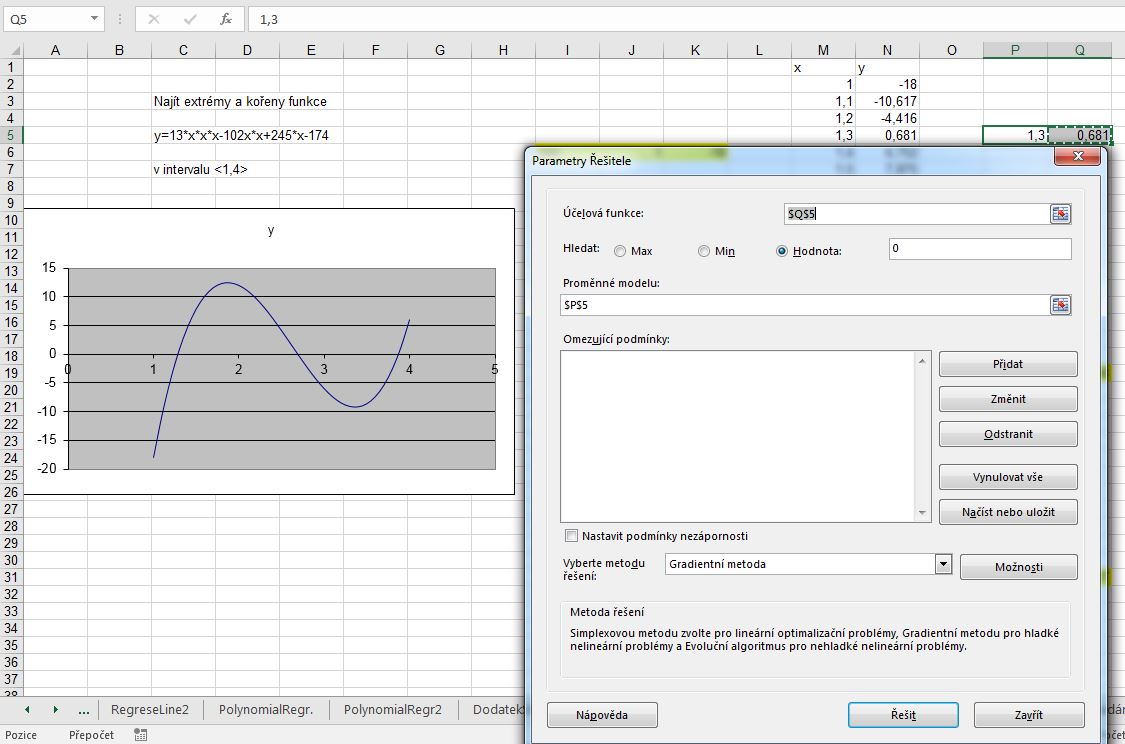
Task: Click the sheet tabs ellipsis button
Action: click(x=84, y=710)
